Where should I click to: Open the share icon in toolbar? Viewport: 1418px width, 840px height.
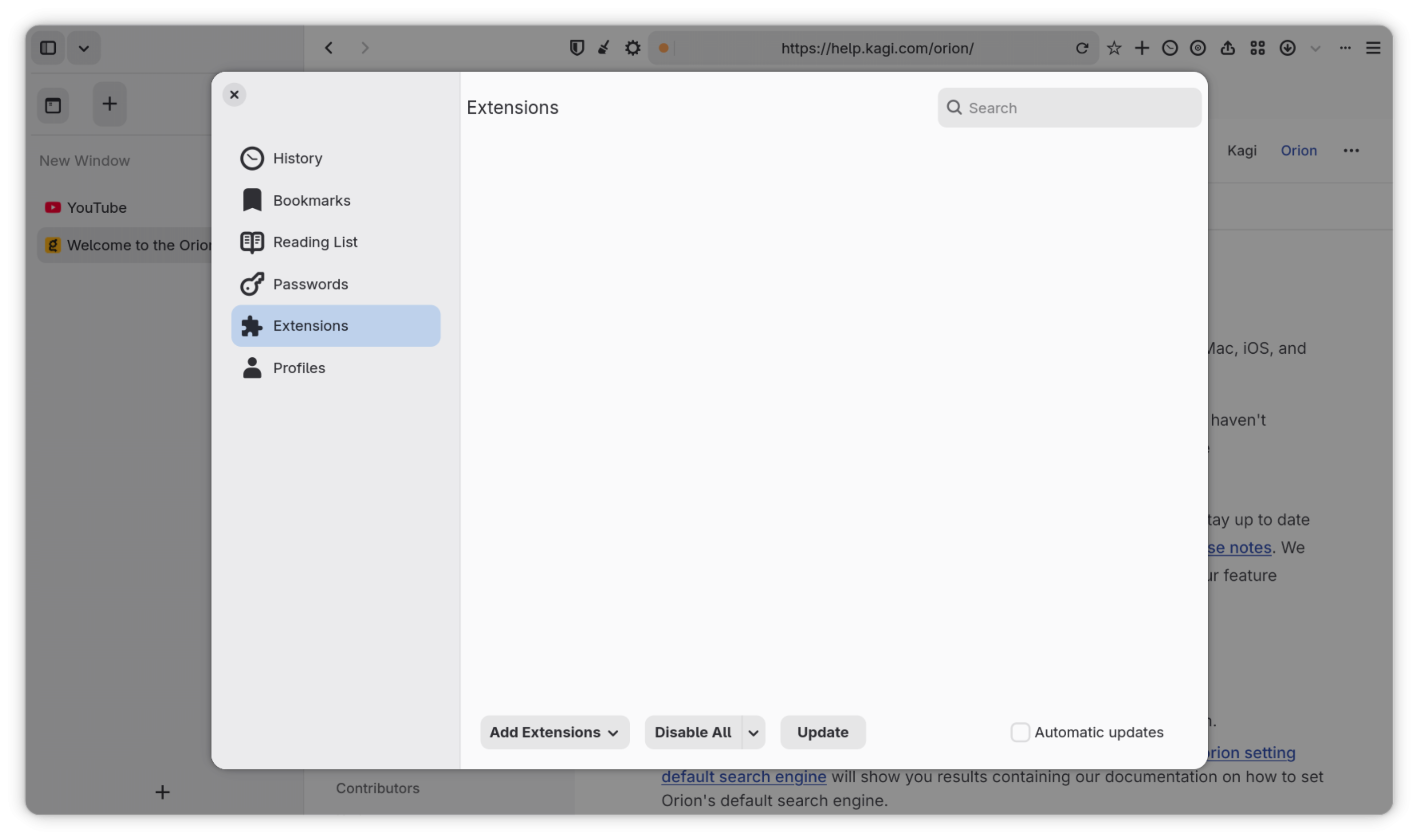(x=1227, y=48)
